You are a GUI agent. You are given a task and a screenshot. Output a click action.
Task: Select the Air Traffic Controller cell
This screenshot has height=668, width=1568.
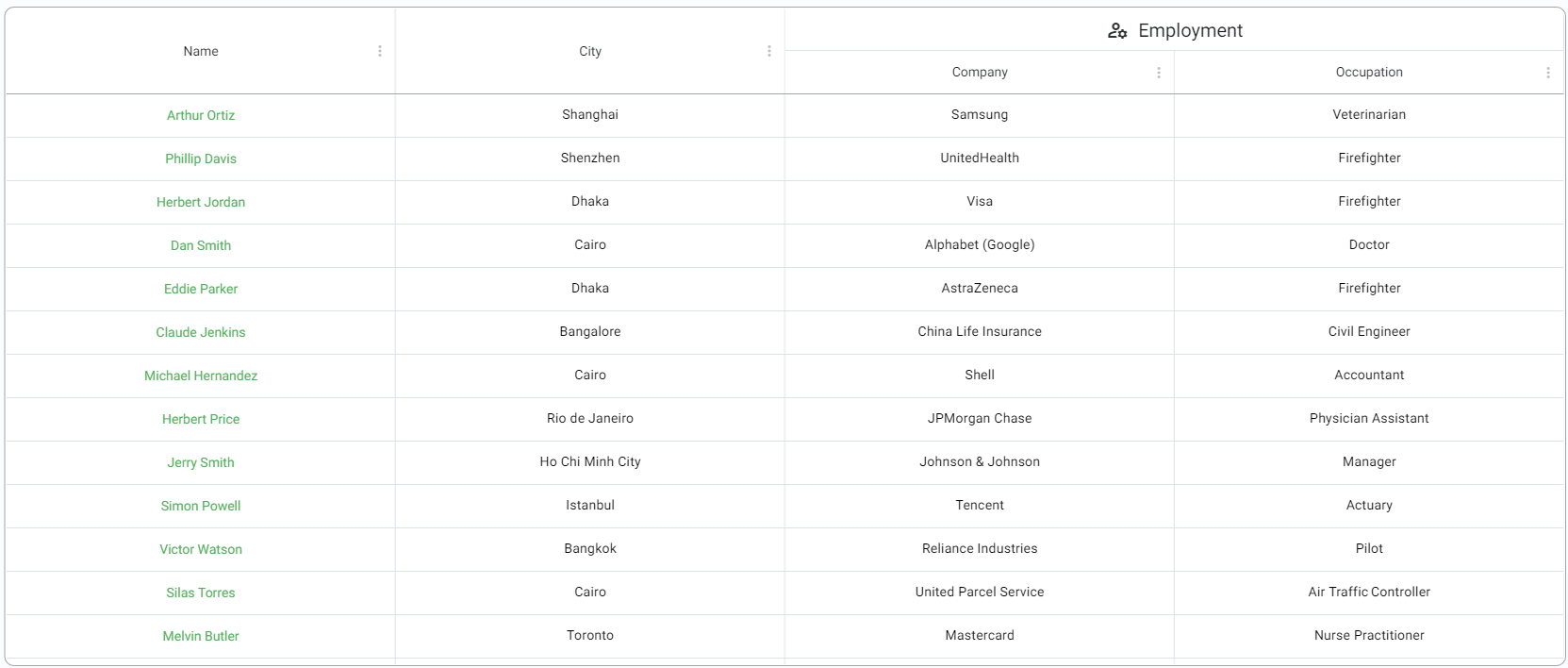coord(1369,593)
